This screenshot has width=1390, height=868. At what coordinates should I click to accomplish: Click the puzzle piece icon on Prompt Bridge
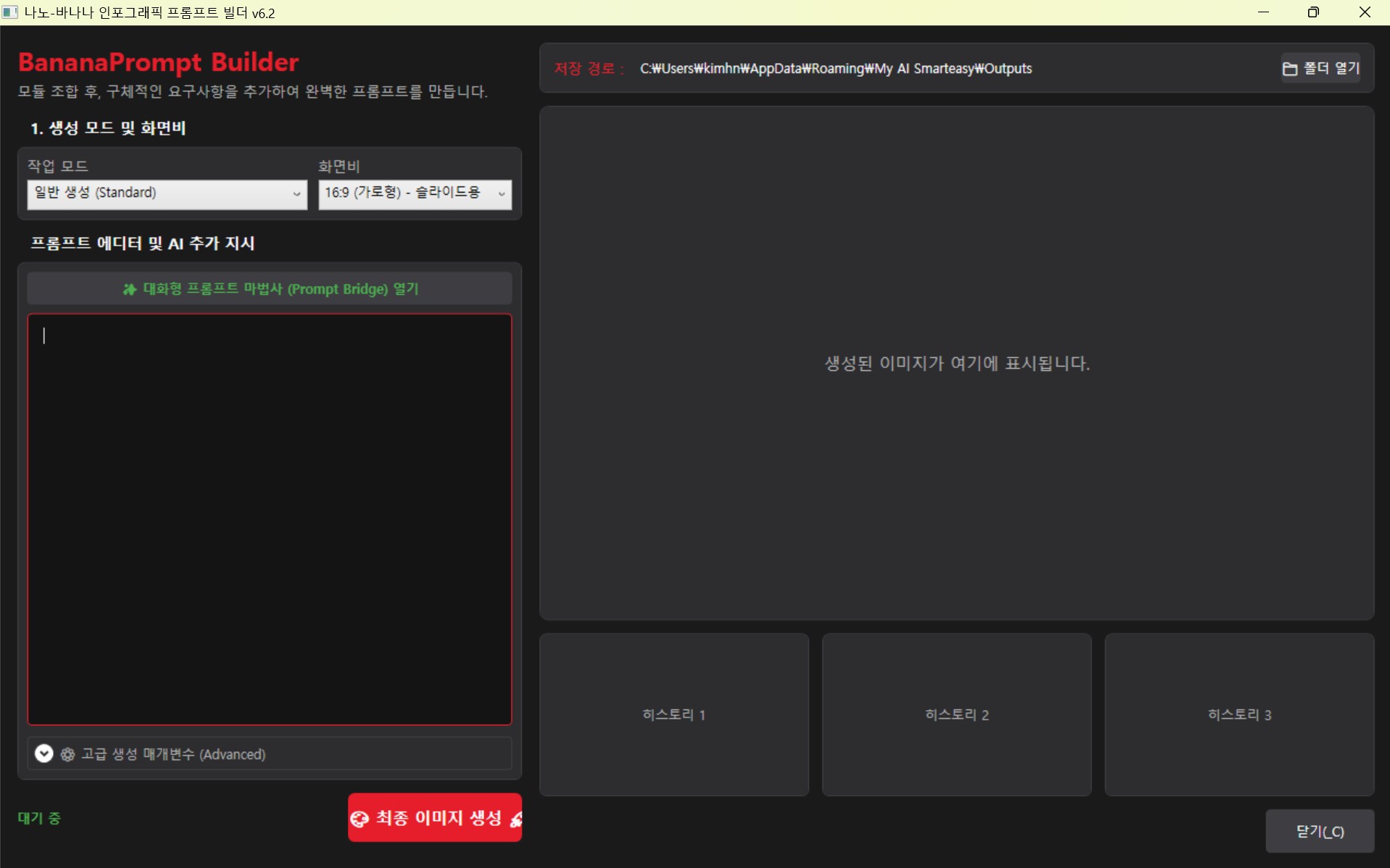tap(130, 289)
